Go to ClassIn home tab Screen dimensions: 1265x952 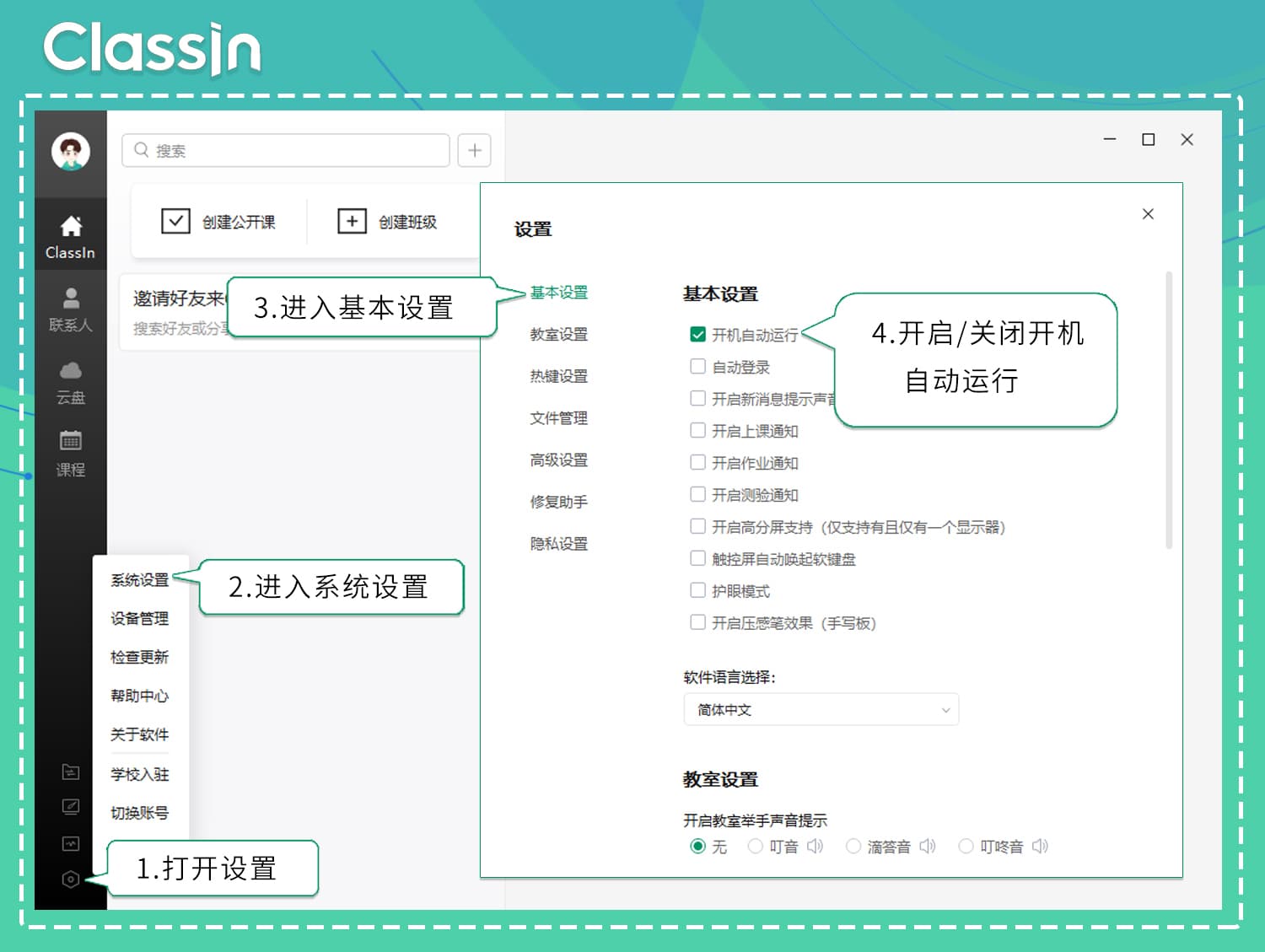(71, 237)
